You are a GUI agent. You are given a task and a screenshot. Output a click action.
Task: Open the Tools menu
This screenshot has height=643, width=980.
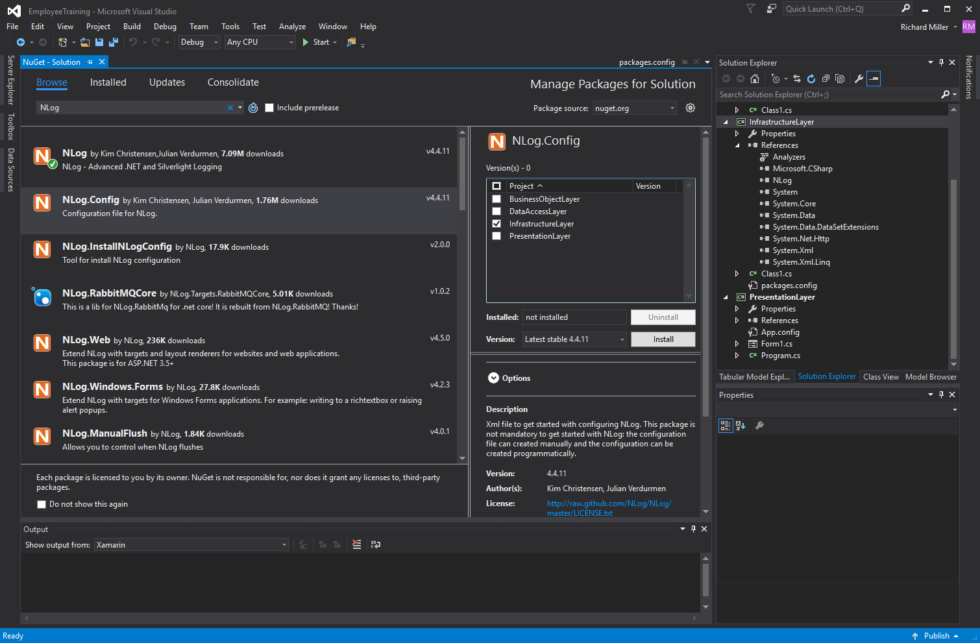(x=230, y=26)
